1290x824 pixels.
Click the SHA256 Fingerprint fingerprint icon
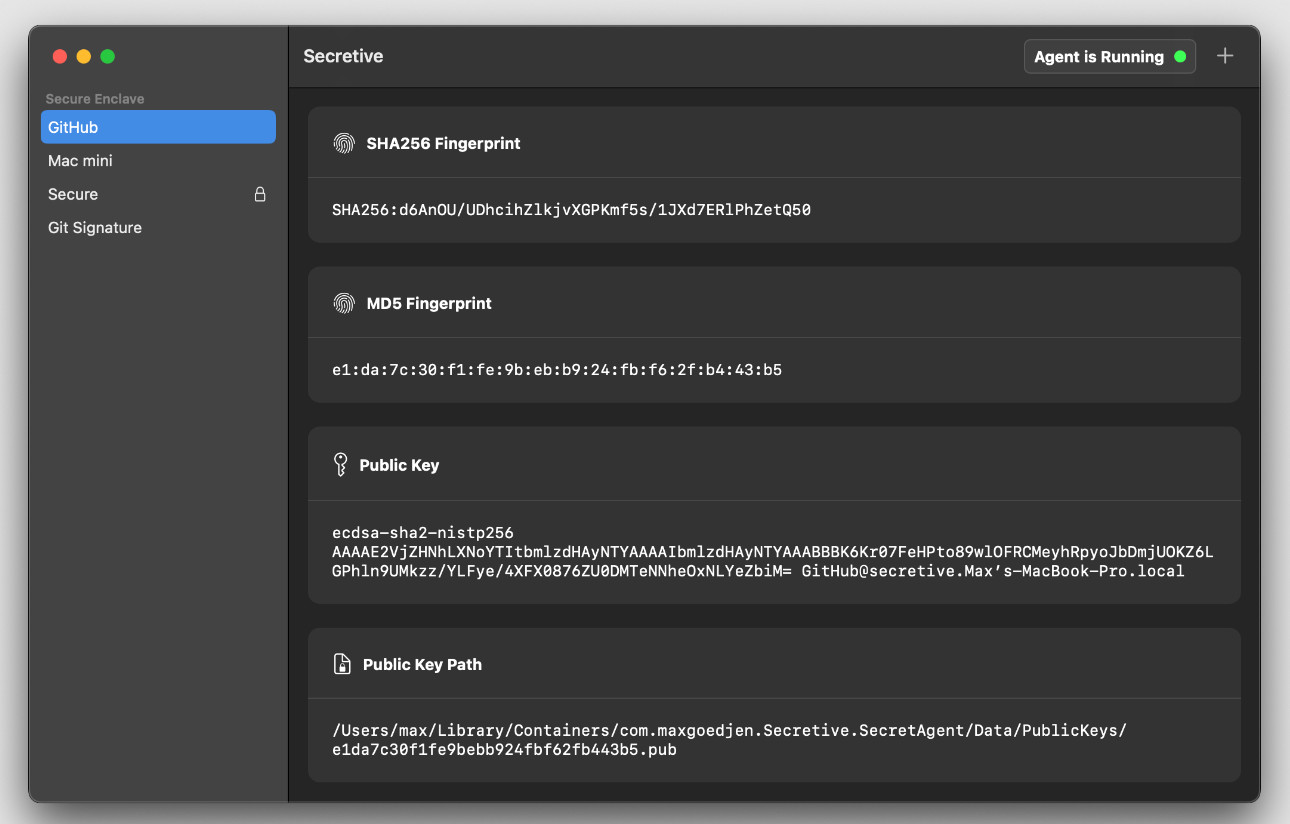[x=344, y=143]
